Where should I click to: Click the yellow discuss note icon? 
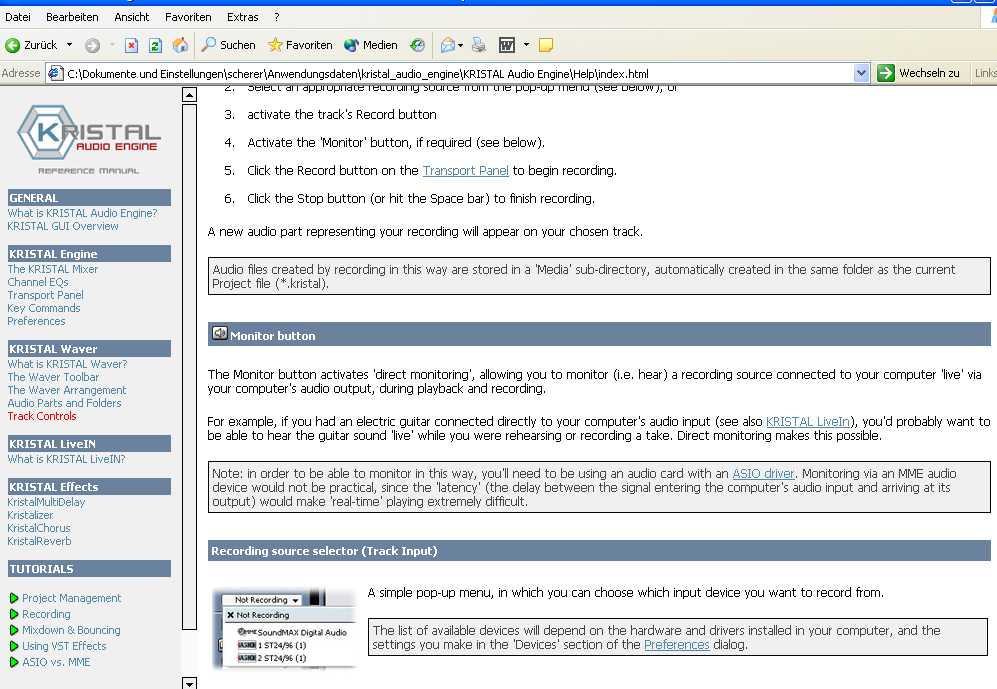(x=546, y=45)
